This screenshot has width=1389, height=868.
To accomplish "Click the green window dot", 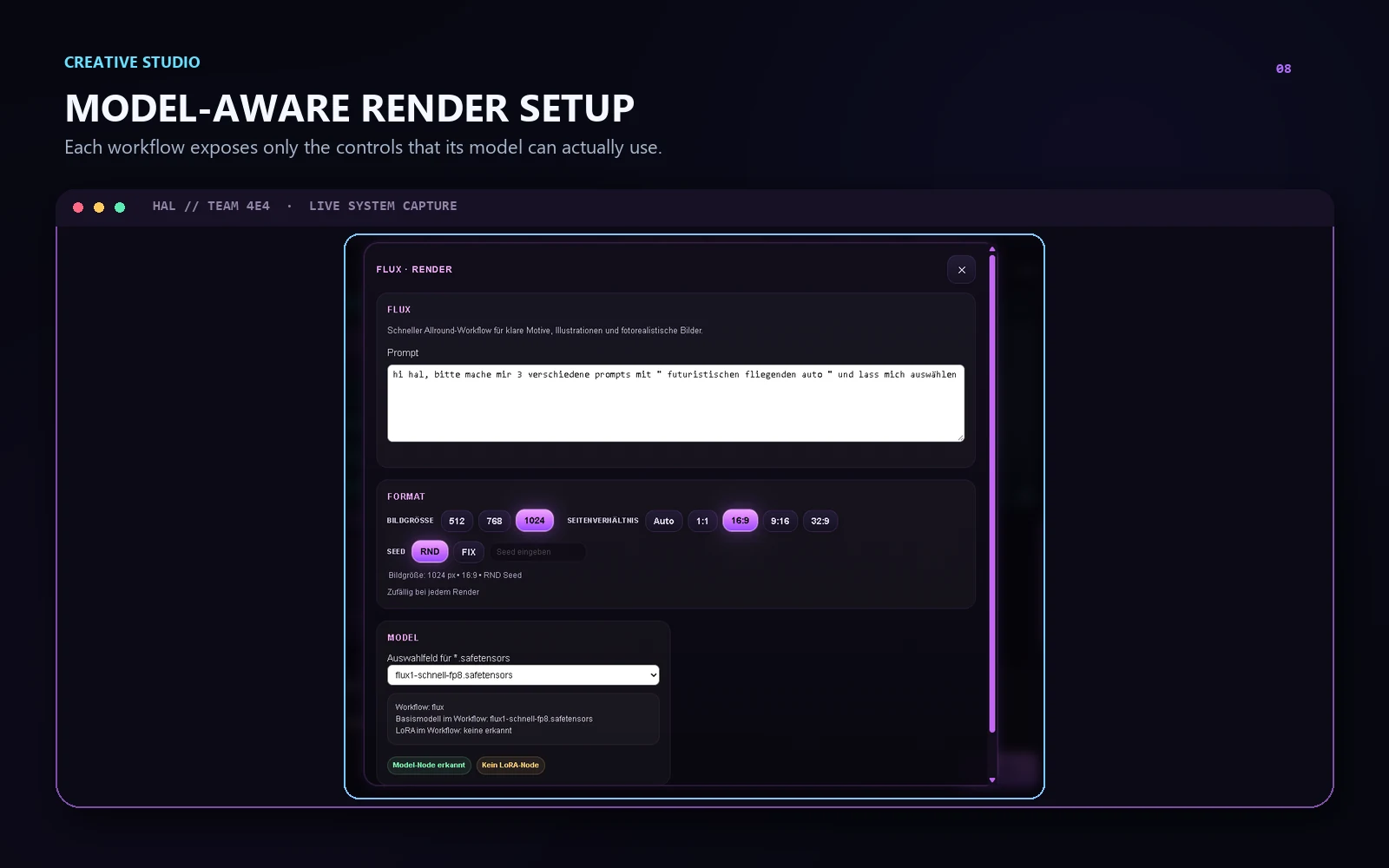I will click(x=120, y=207).
